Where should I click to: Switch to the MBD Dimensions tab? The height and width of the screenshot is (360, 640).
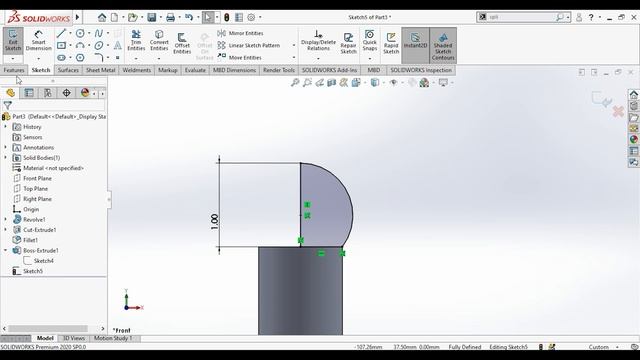(234, 70)
